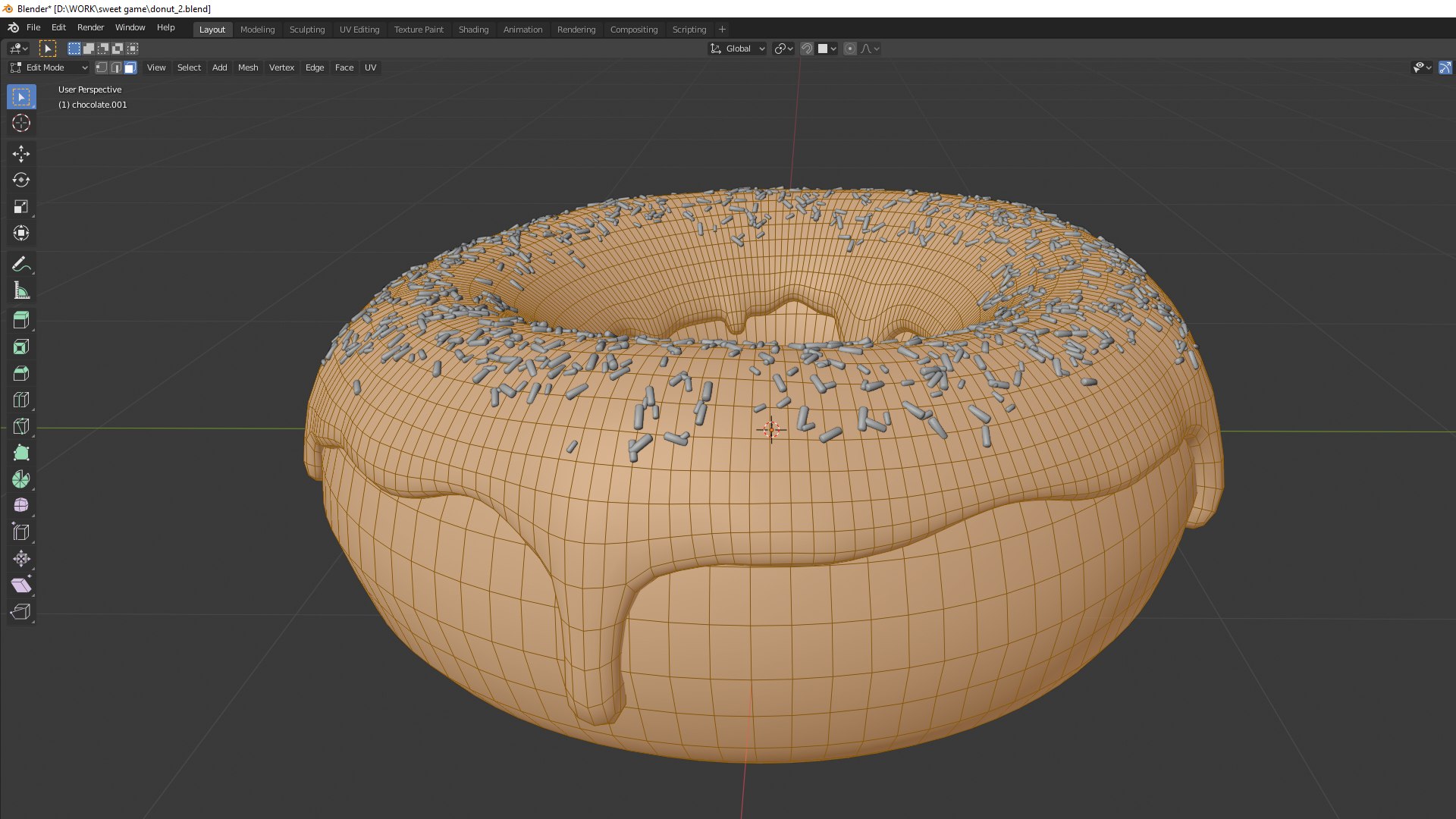Select the Knife tool

point(21,426)
